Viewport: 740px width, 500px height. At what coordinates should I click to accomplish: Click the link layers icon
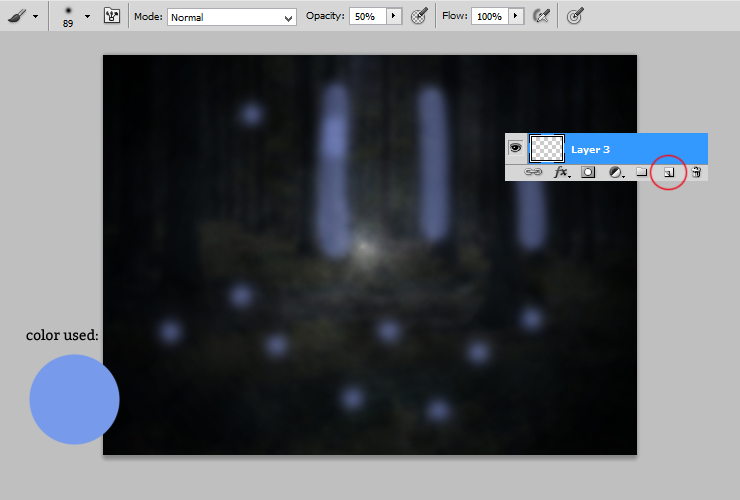pos(533,172)
